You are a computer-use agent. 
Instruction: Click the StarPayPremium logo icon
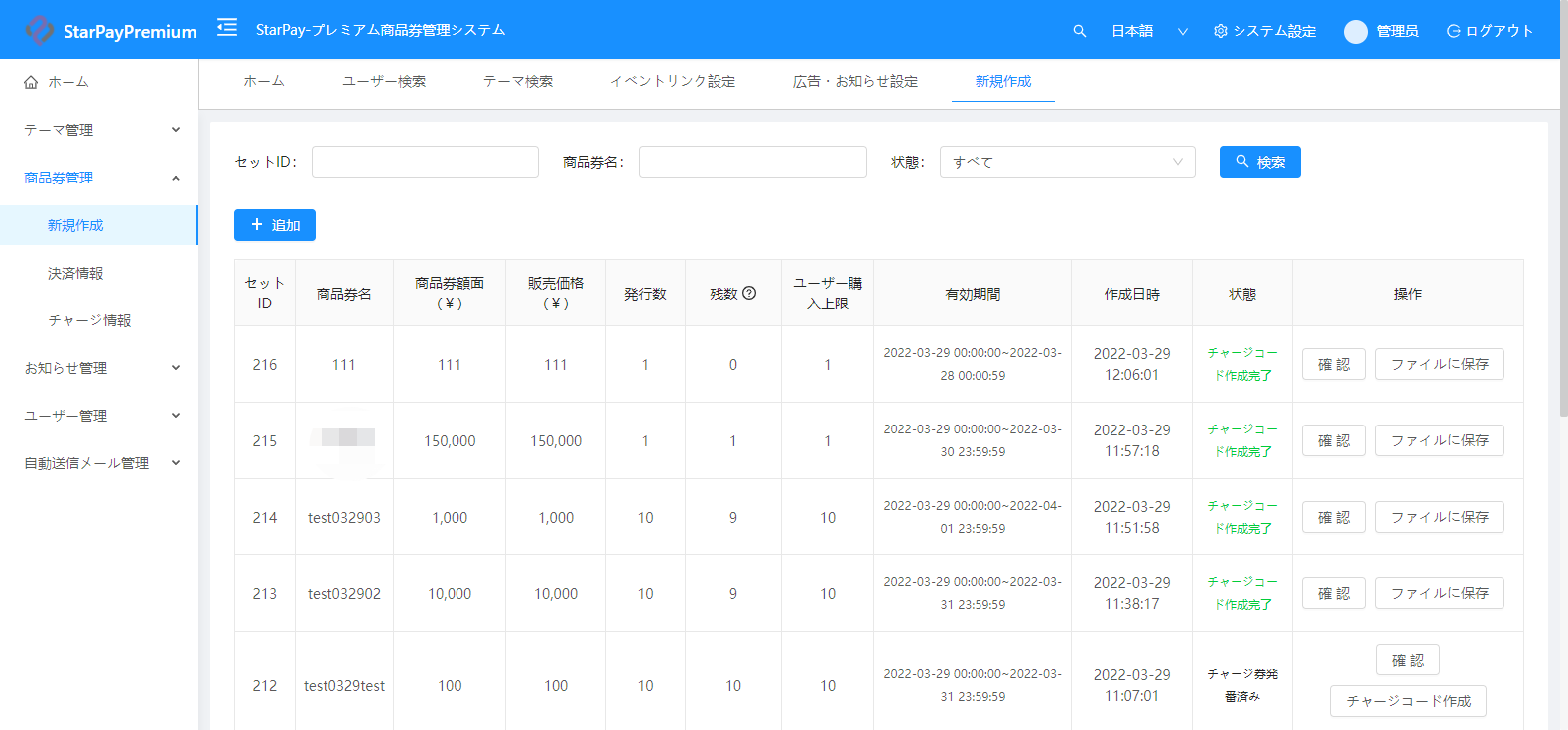click(39, 30)
